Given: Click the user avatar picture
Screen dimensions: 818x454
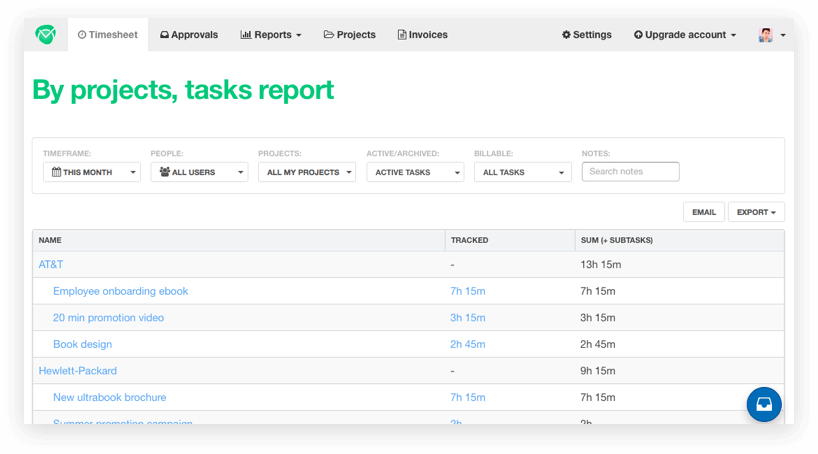Looking at the screenshot, I should coord(765,35).
